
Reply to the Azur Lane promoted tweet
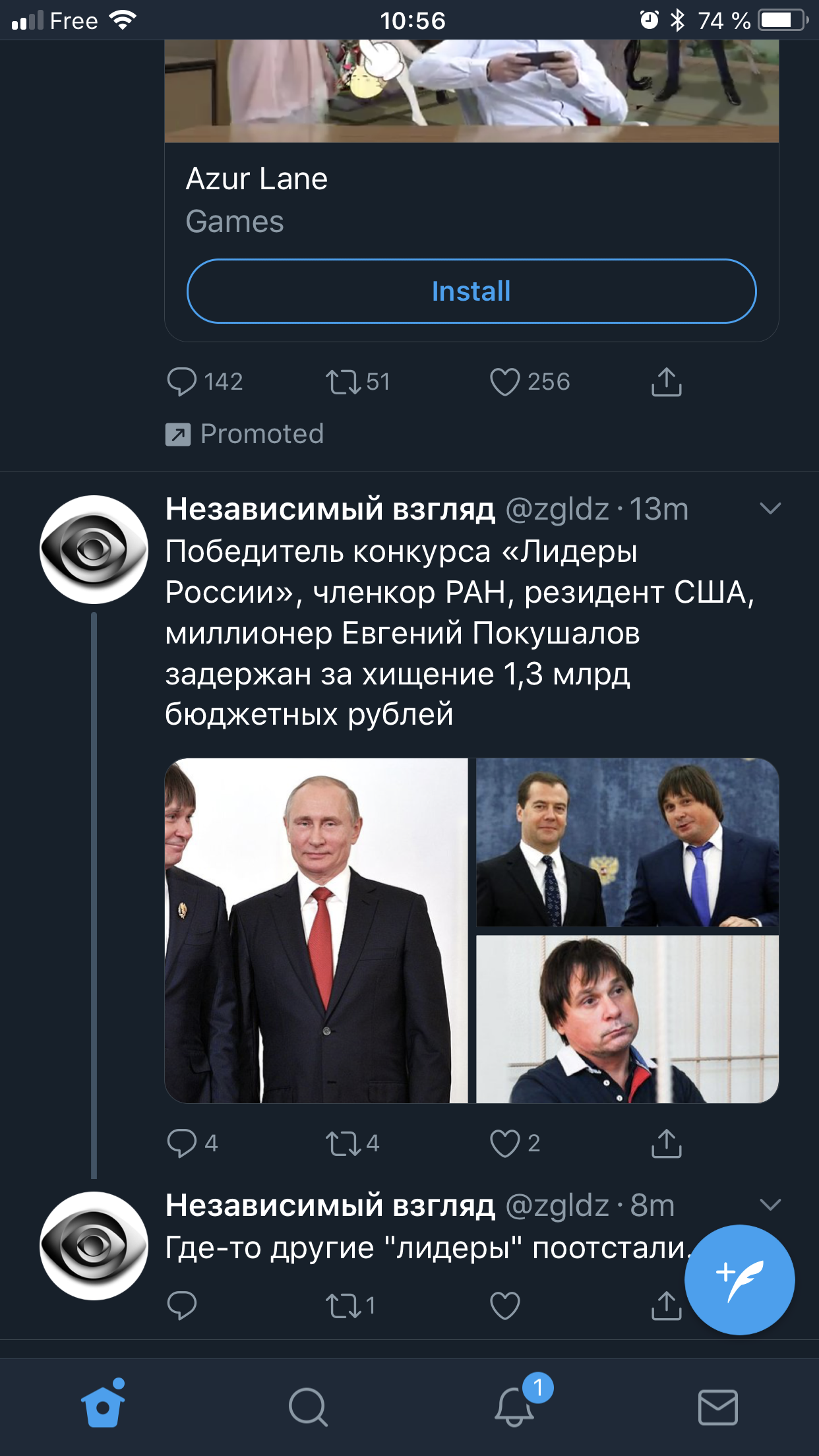coord(182,382)
